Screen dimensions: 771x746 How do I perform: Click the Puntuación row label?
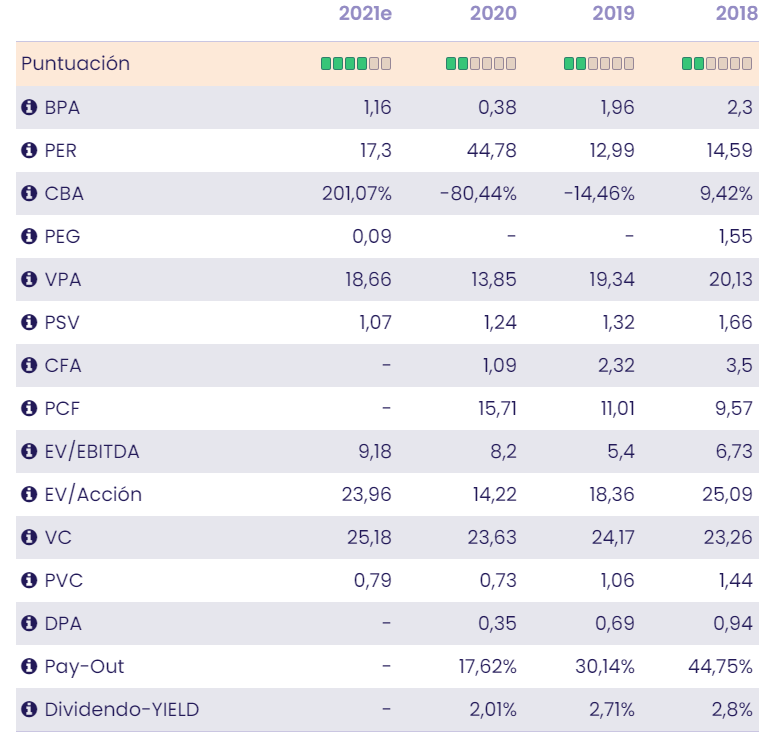pyautogui.click(x=76, y=63)
